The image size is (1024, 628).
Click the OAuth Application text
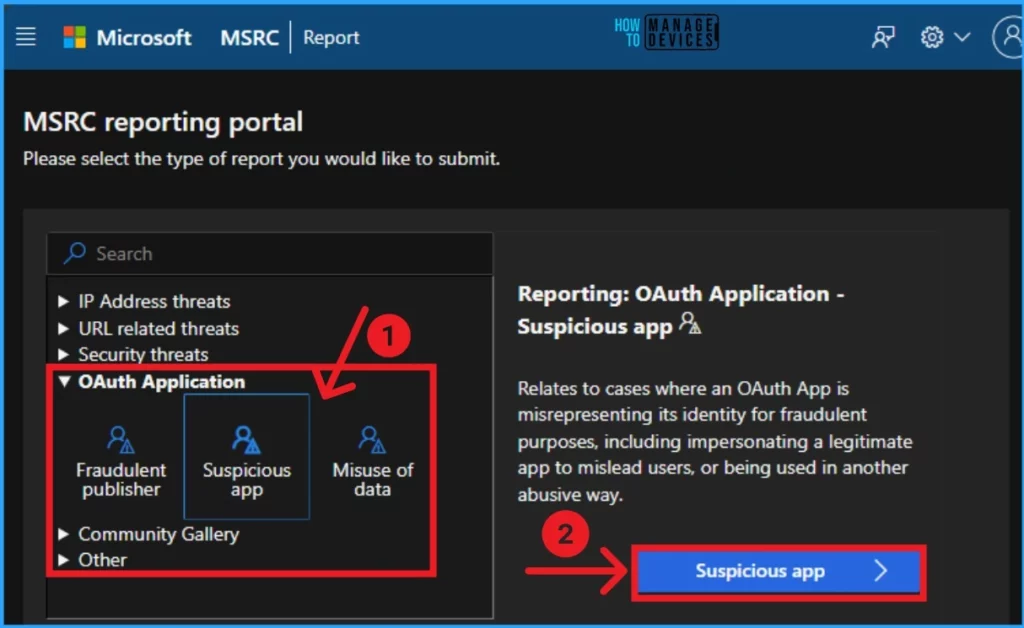point(161,382)
